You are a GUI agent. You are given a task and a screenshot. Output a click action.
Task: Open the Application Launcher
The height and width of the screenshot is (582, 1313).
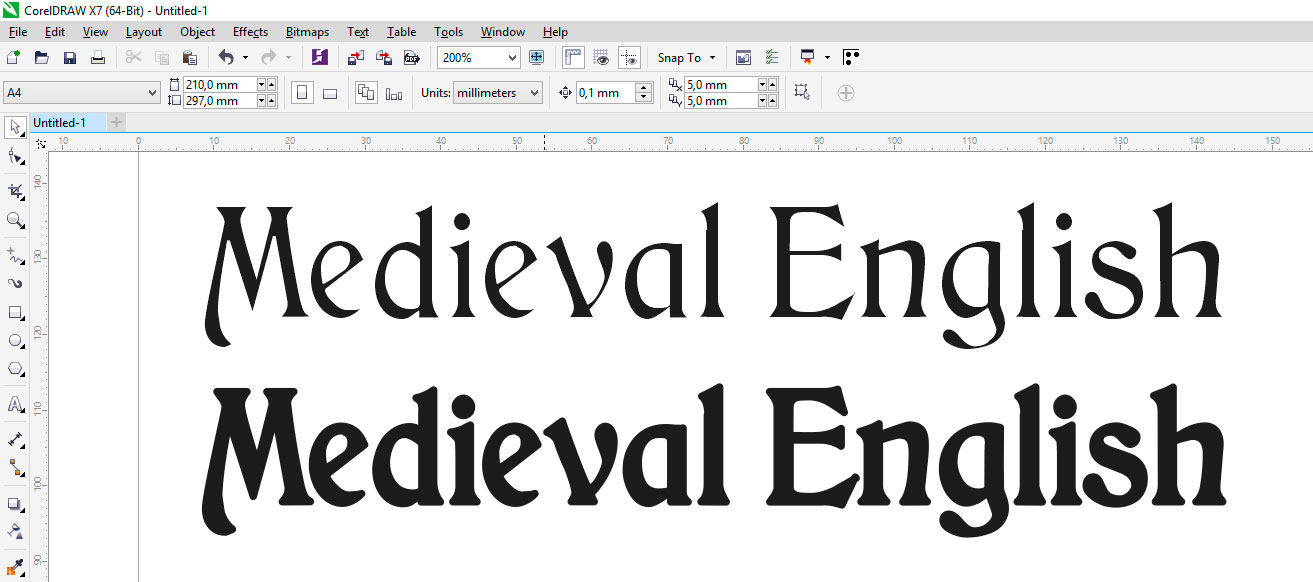tap(807, 58)
